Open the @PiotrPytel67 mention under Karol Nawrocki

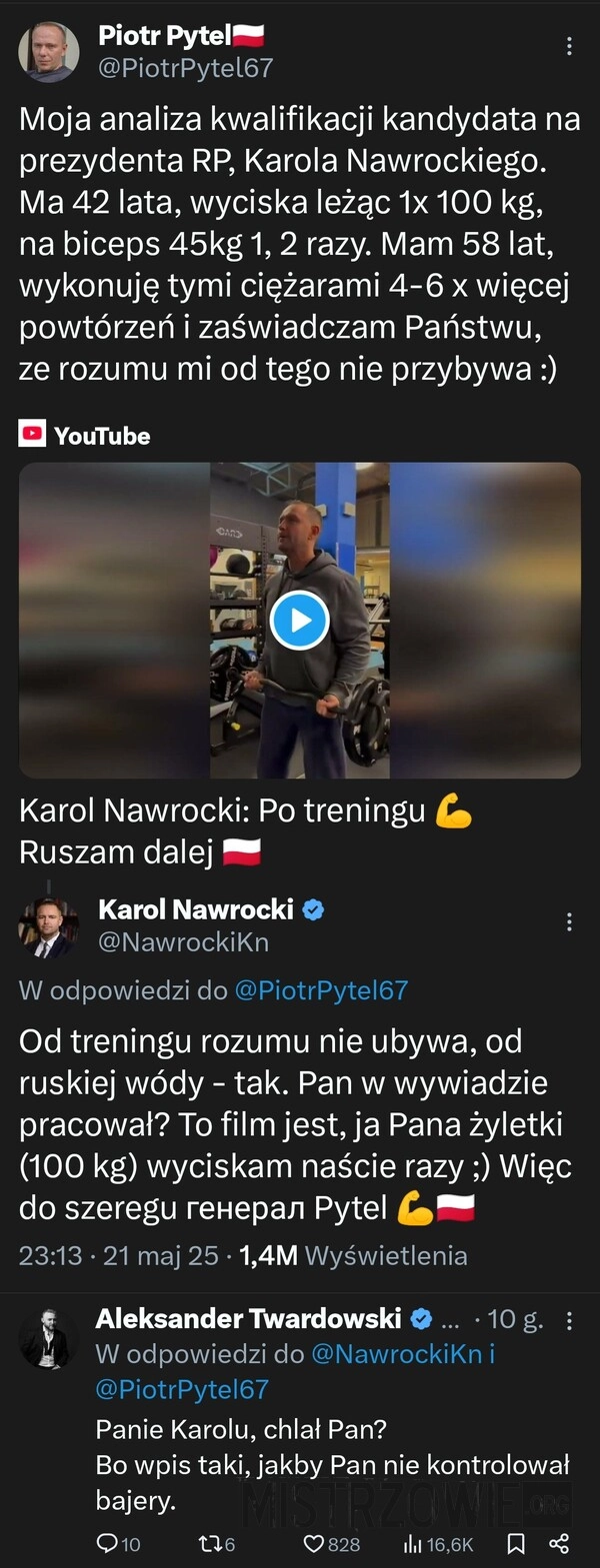(321, 990)
